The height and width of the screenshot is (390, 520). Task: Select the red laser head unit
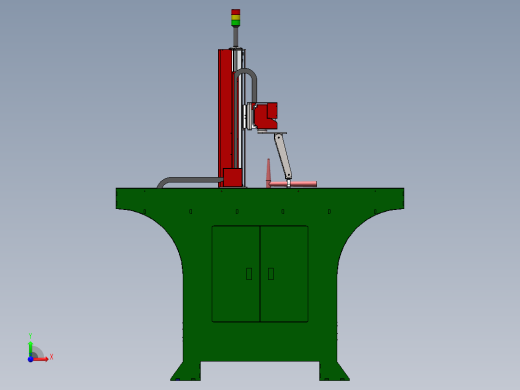266,116
